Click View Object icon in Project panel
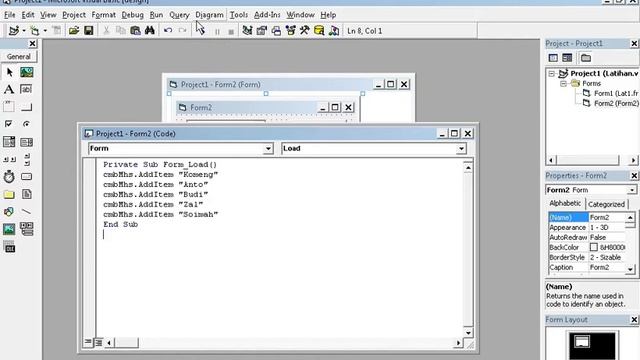Viewport: 640px width, 360px height. [567, 58]
